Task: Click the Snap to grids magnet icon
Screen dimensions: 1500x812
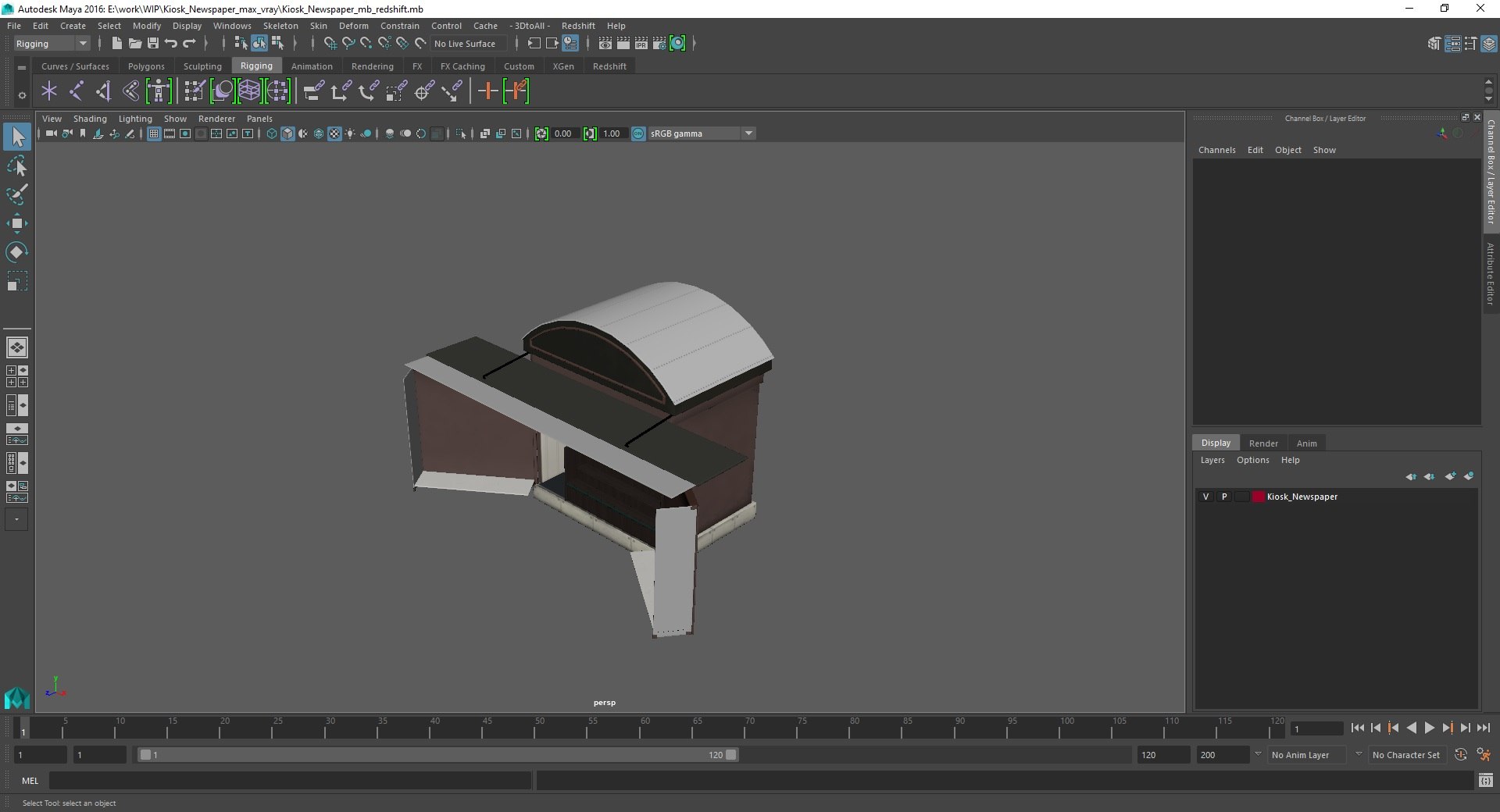Action: (330, 44)
